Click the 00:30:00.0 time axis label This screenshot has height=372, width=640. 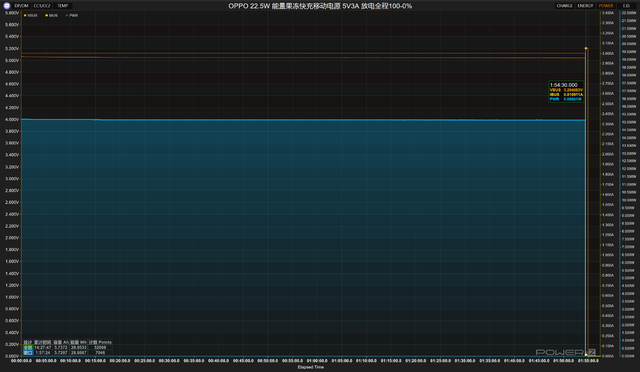(x=169, y=361)
